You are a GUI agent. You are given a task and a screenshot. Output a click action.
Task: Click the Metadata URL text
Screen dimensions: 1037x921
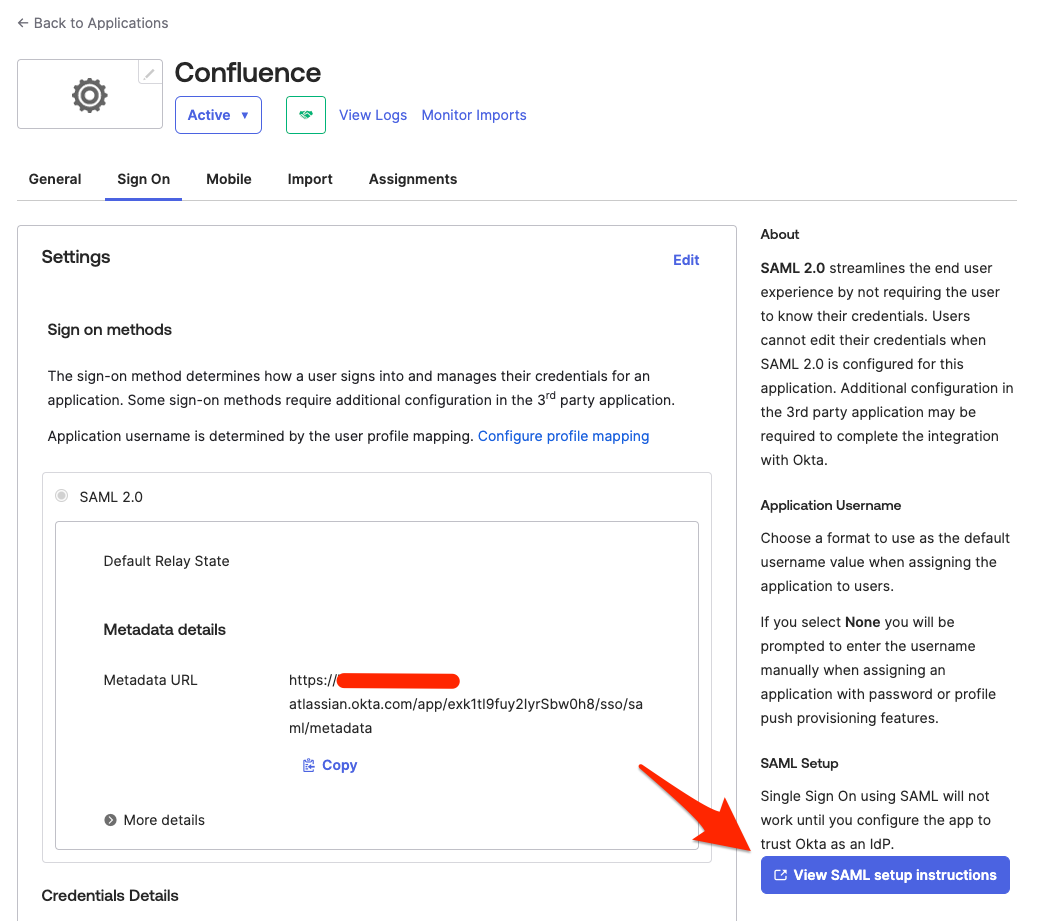(466, 704)
